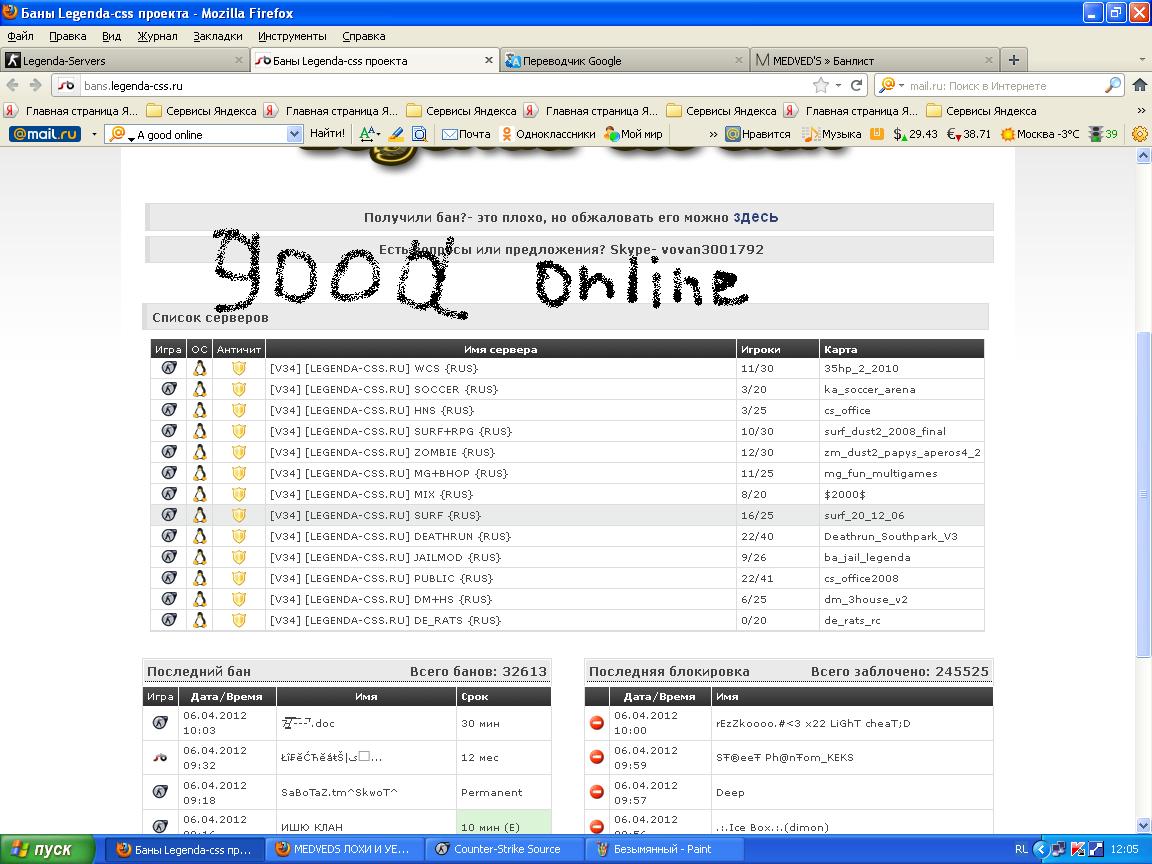Bookmark this page with the star icon

[x=821, y=85]
